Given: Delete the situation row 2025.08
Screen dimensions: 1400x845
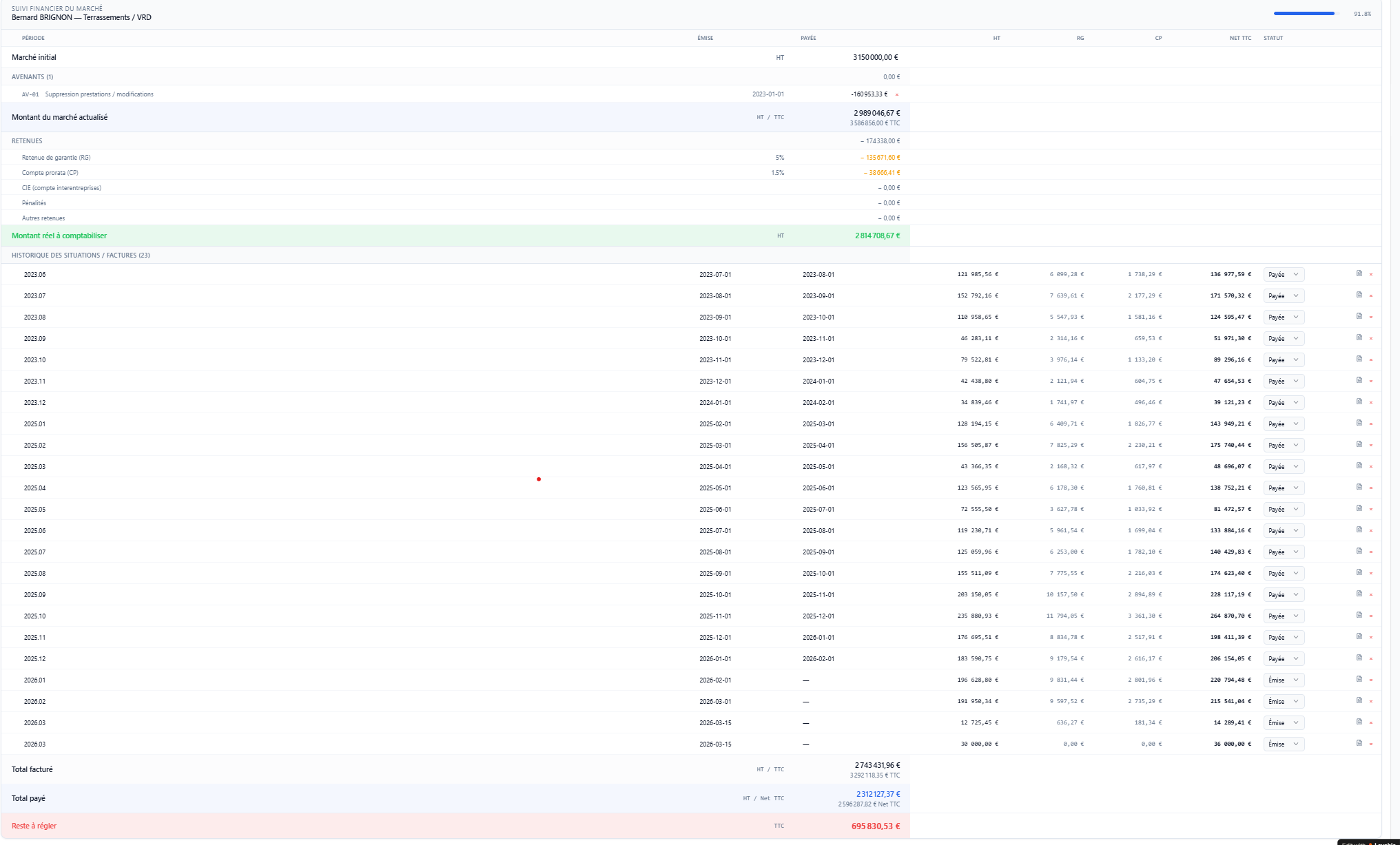Looking at the screenshot, I should 1370,573.
